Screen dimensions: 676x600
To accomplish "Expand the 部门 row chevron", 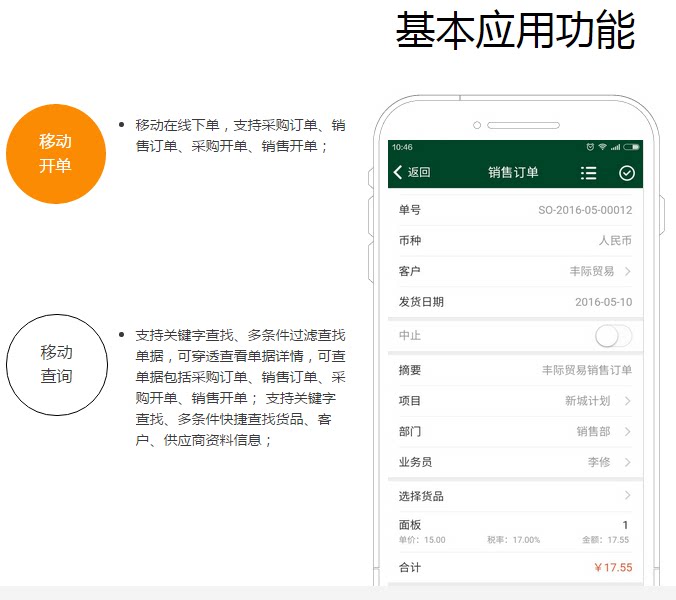I will (627, 431).
